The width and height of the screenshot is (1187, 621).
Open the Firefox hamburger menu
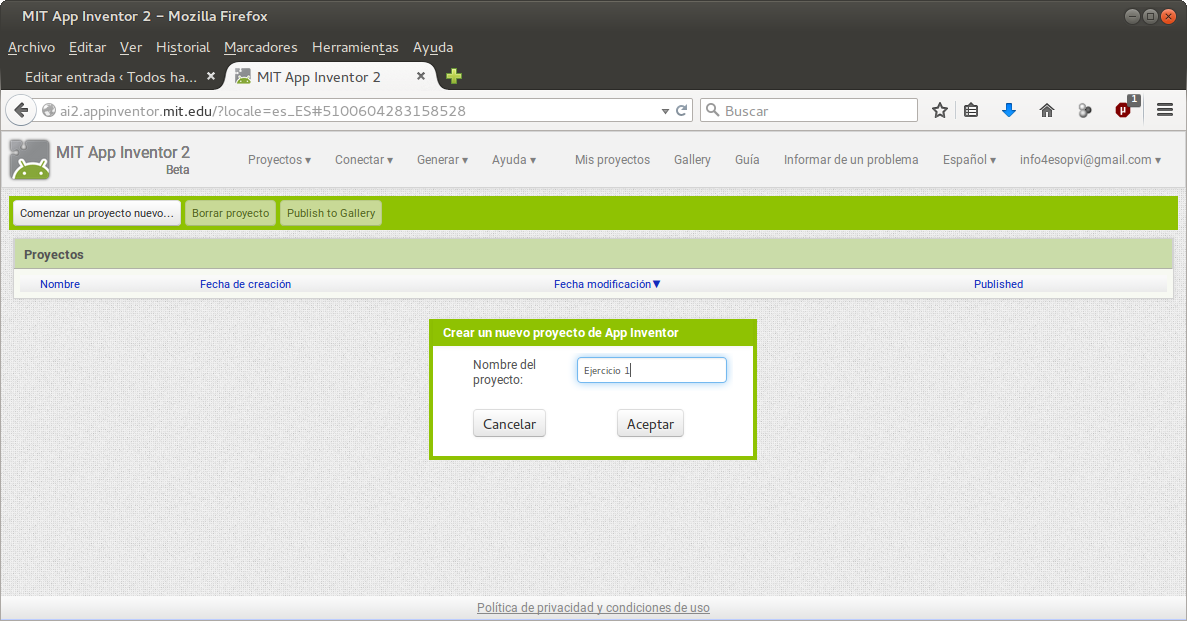click(x=1165, y=111)
